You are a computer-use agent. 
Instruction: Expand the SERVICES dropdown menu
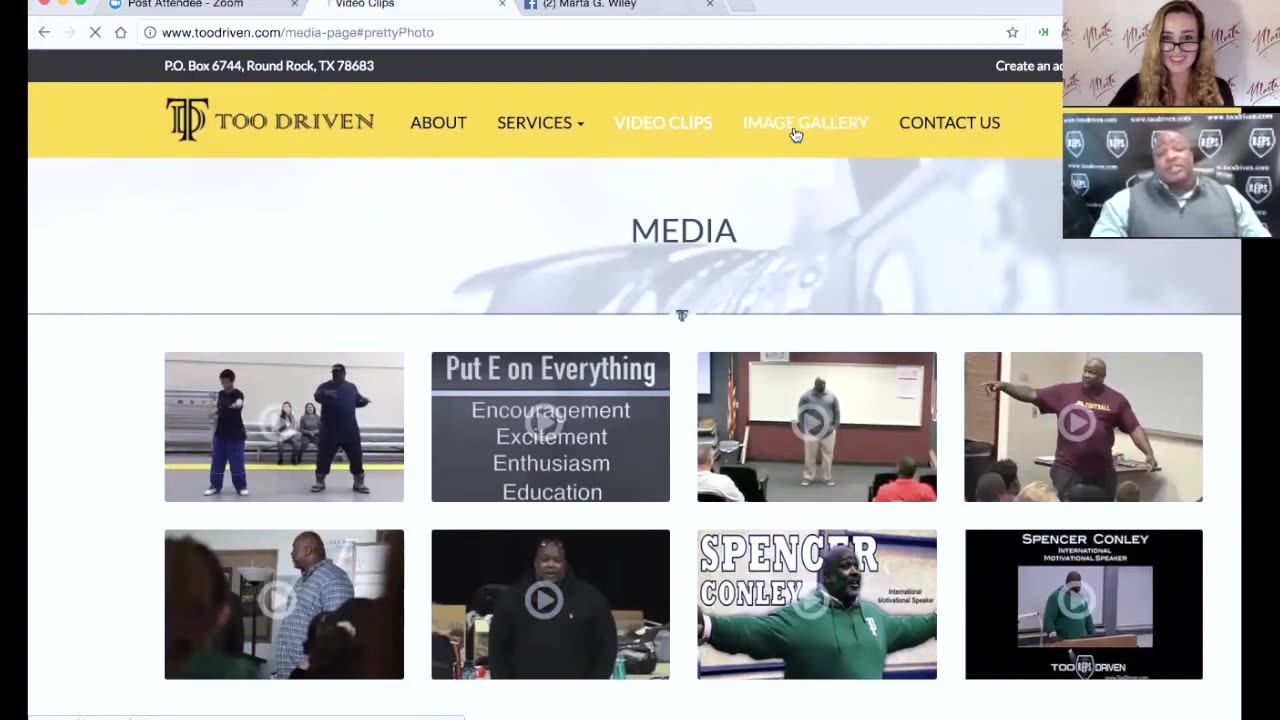[x=540, y=122]
